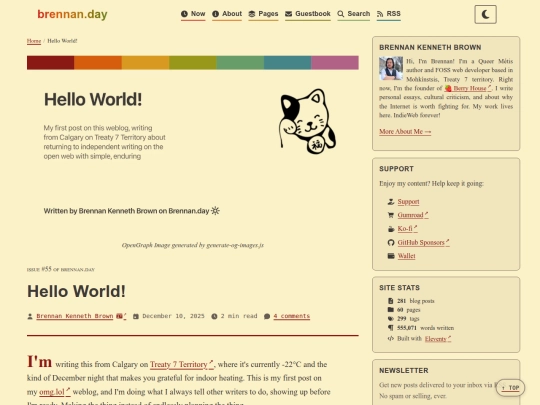Click the info icon next to About
The image size is (540, 405).
pos(216,14)
